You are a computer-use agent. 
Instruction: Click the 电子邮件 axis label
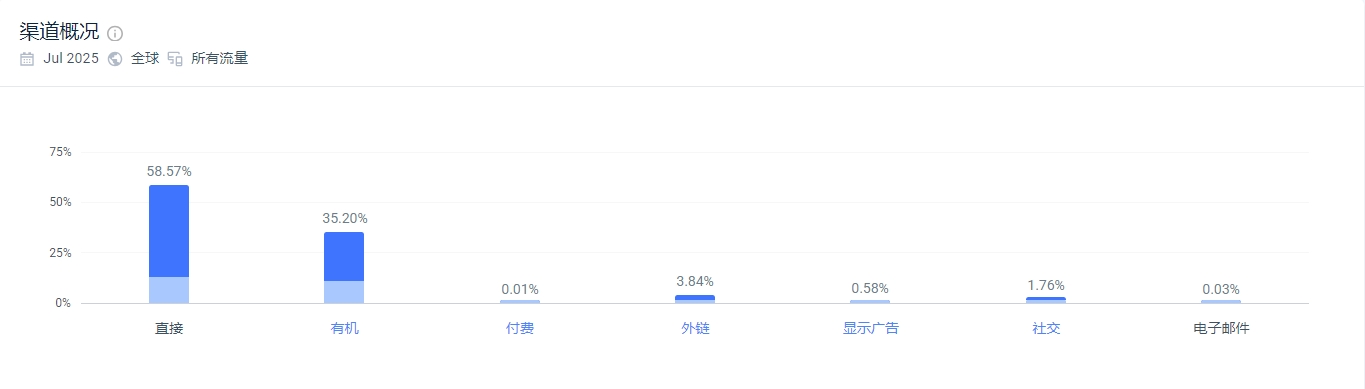pyautogui.click(x=1221, y=328)
